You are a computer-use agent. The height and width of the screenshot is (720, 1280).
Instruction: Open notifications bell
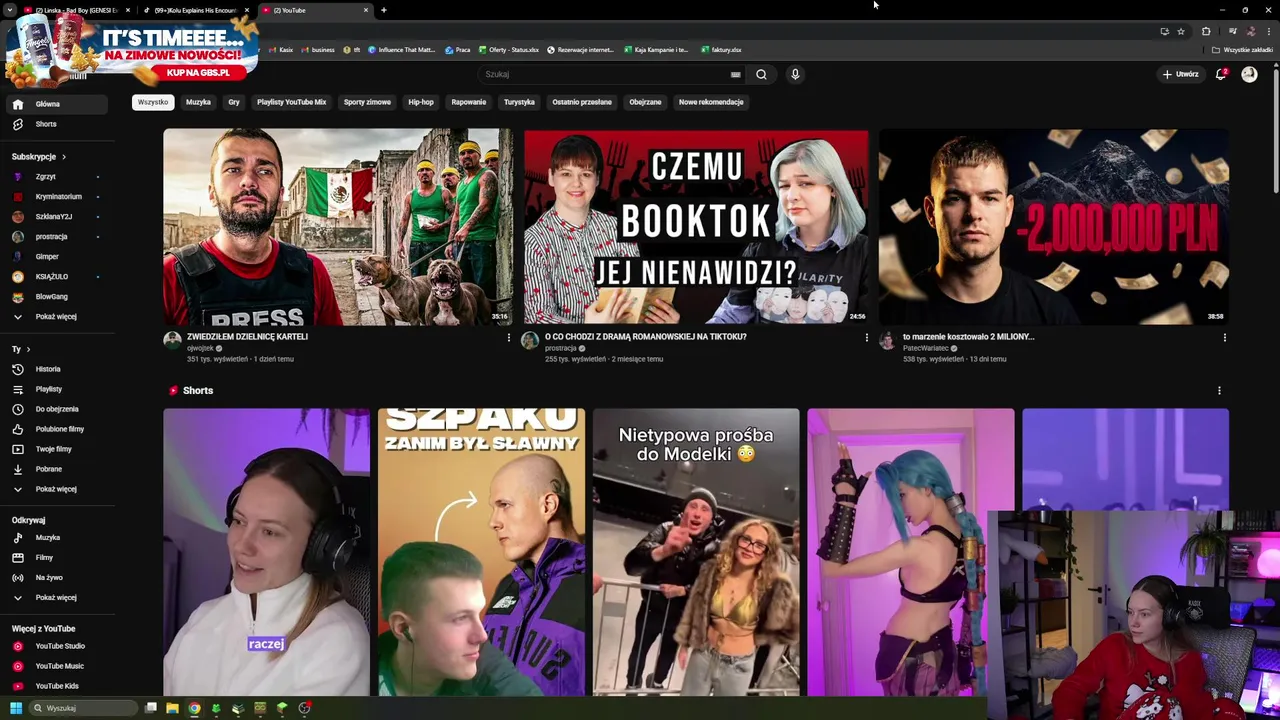click(1221, 74)
